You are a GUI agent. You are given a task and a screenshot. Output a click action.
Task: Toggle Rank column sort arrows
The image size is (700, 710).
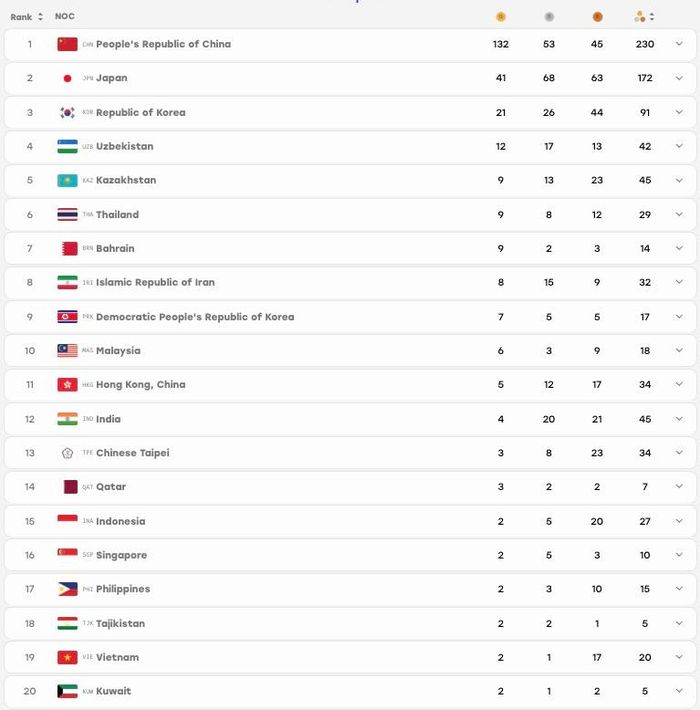40,17
